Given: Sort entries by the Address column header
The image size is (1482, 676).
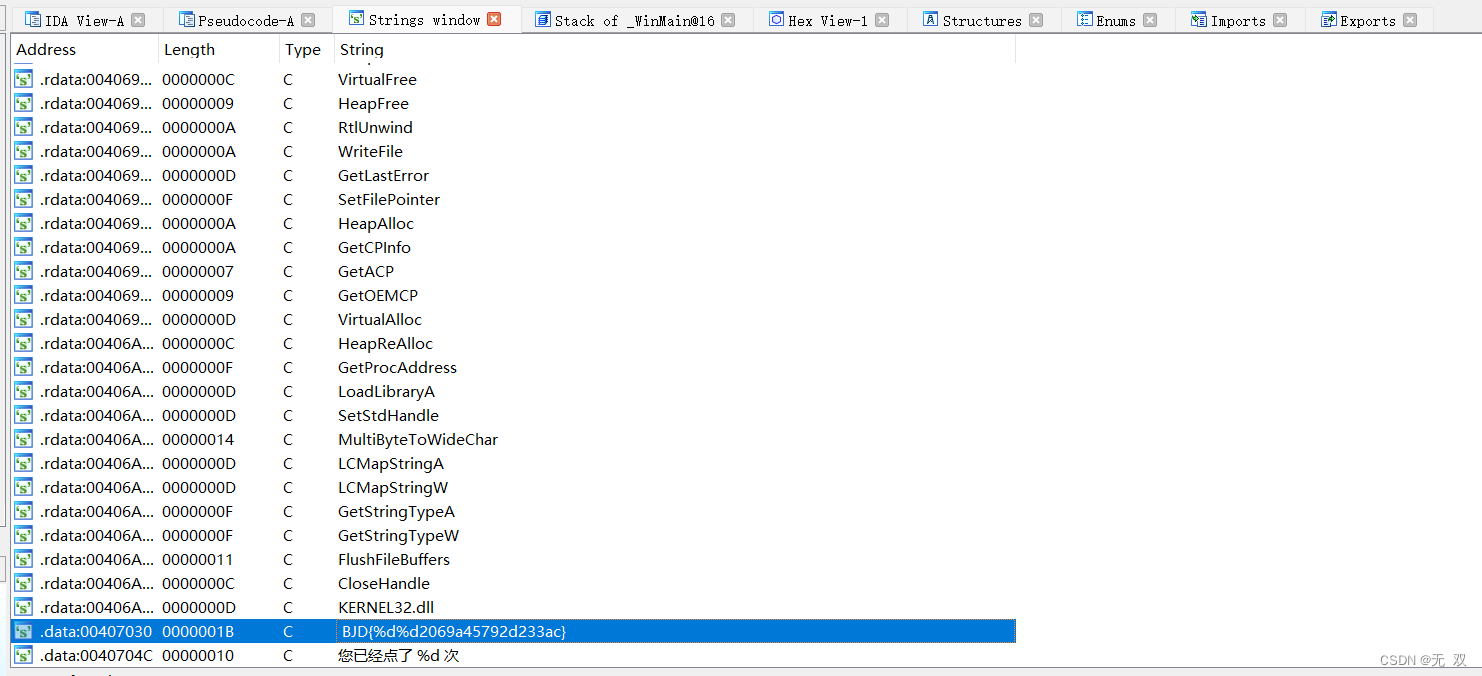Looking at the screenshot, I should pyautogui.click(x=46, y=49).
